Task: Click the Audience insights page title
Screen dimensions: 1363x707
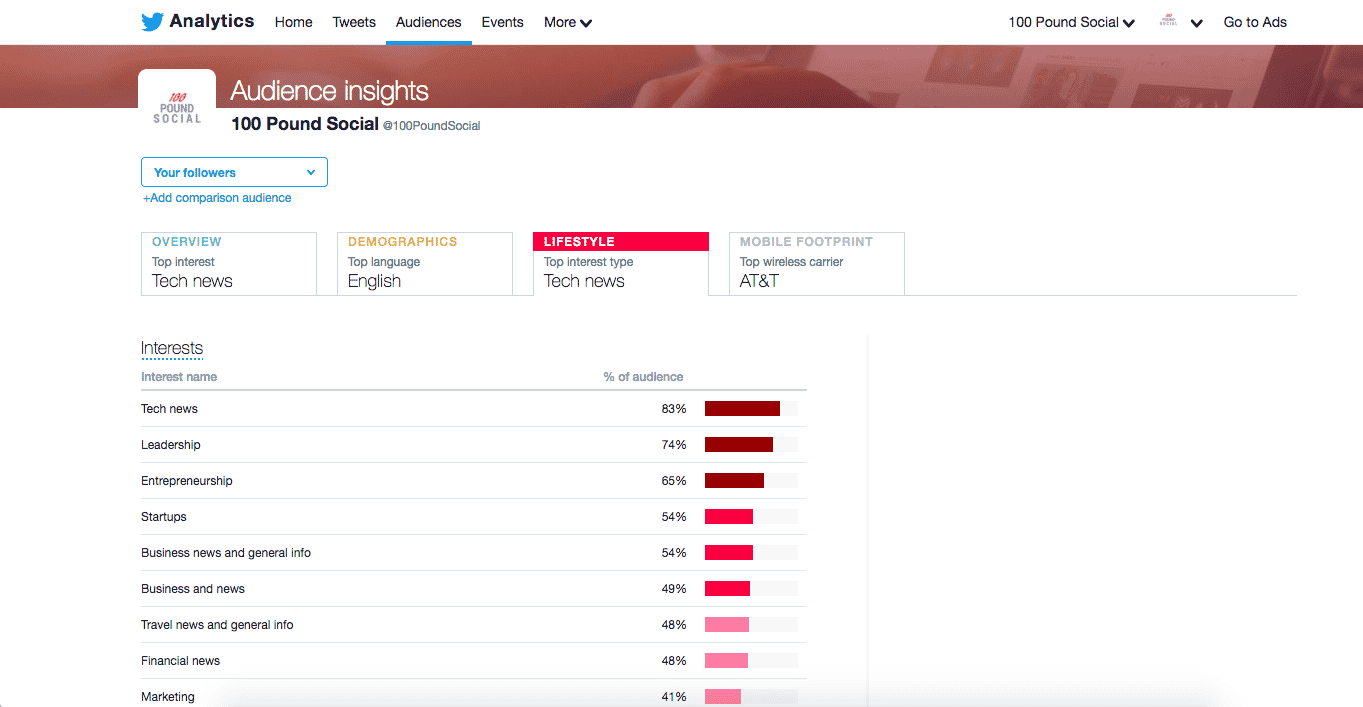Action: pyautogui.click(x=330, y=91)
